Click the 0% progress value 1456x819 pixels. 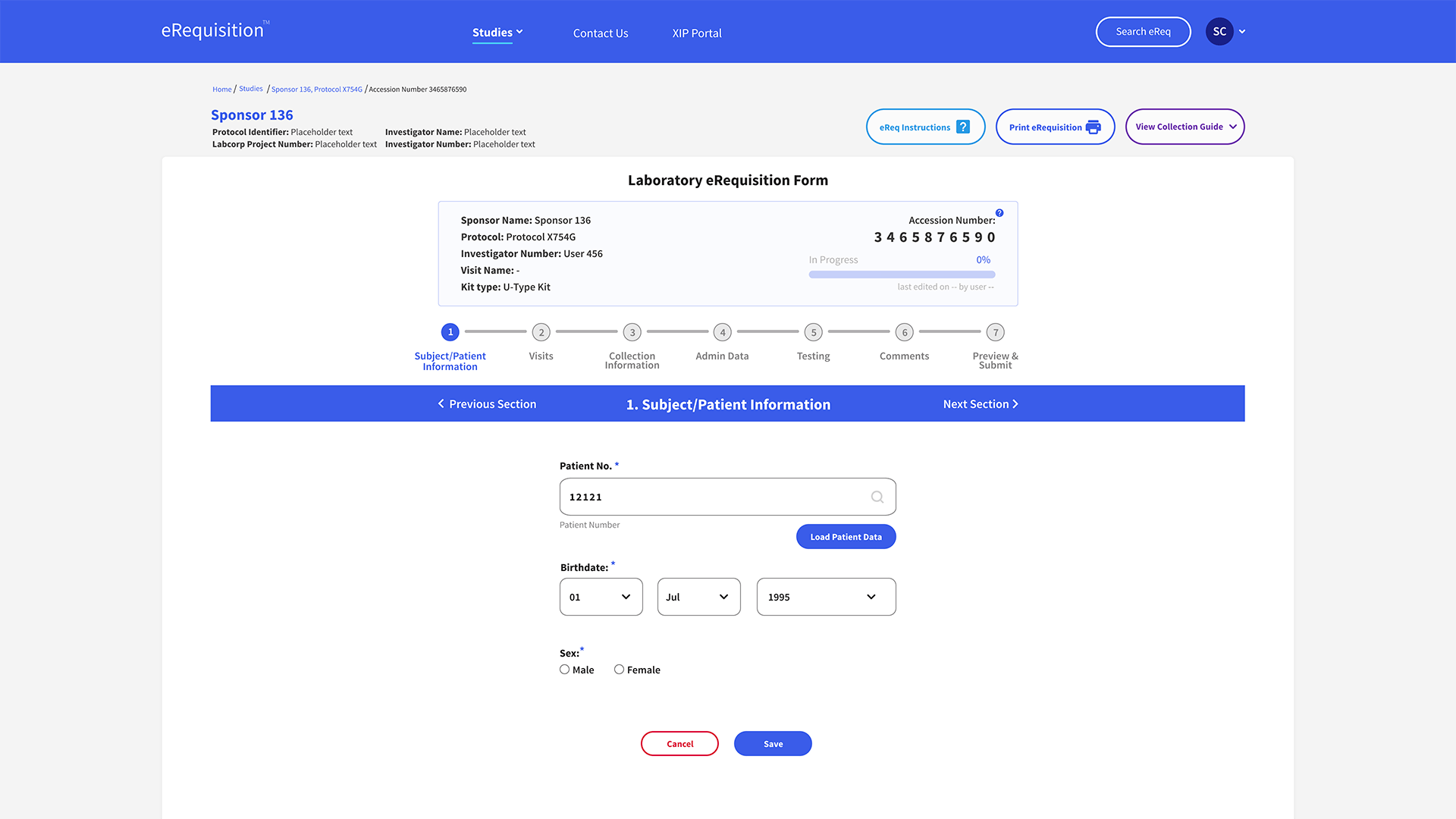click(x=984, y=260)
